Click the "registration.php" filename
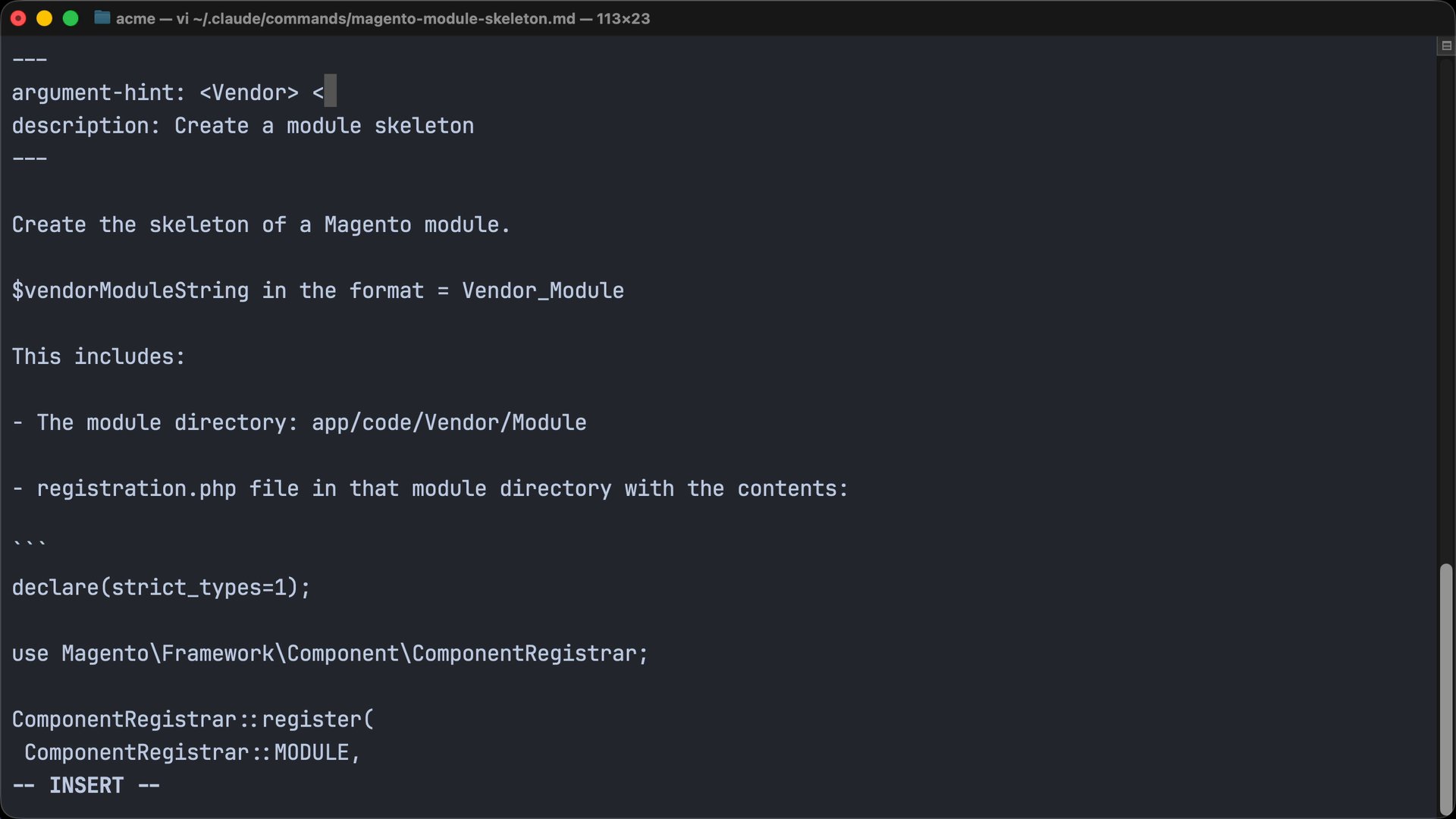Screen dimensions: 1456x819 tap(136, 488)
